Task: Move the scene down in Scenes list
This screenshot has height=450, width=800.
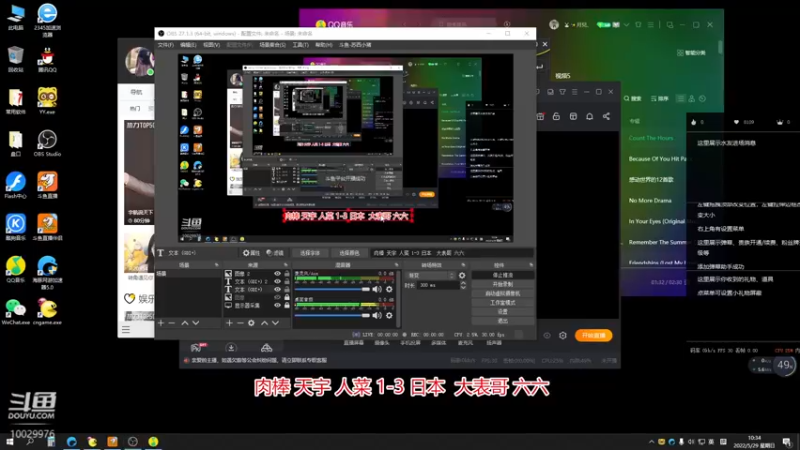Action: pos(196,323)
